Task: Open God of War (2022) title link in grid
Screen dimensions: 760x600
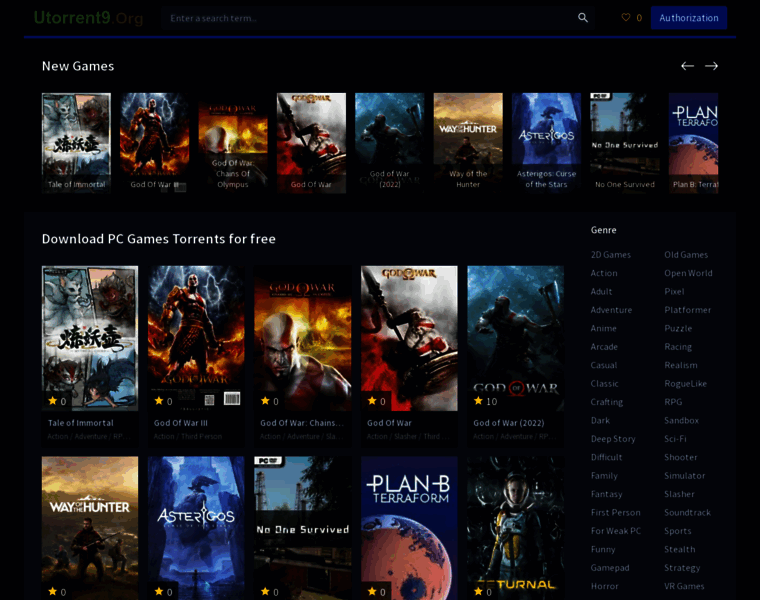Action: [x=509, y=423]
